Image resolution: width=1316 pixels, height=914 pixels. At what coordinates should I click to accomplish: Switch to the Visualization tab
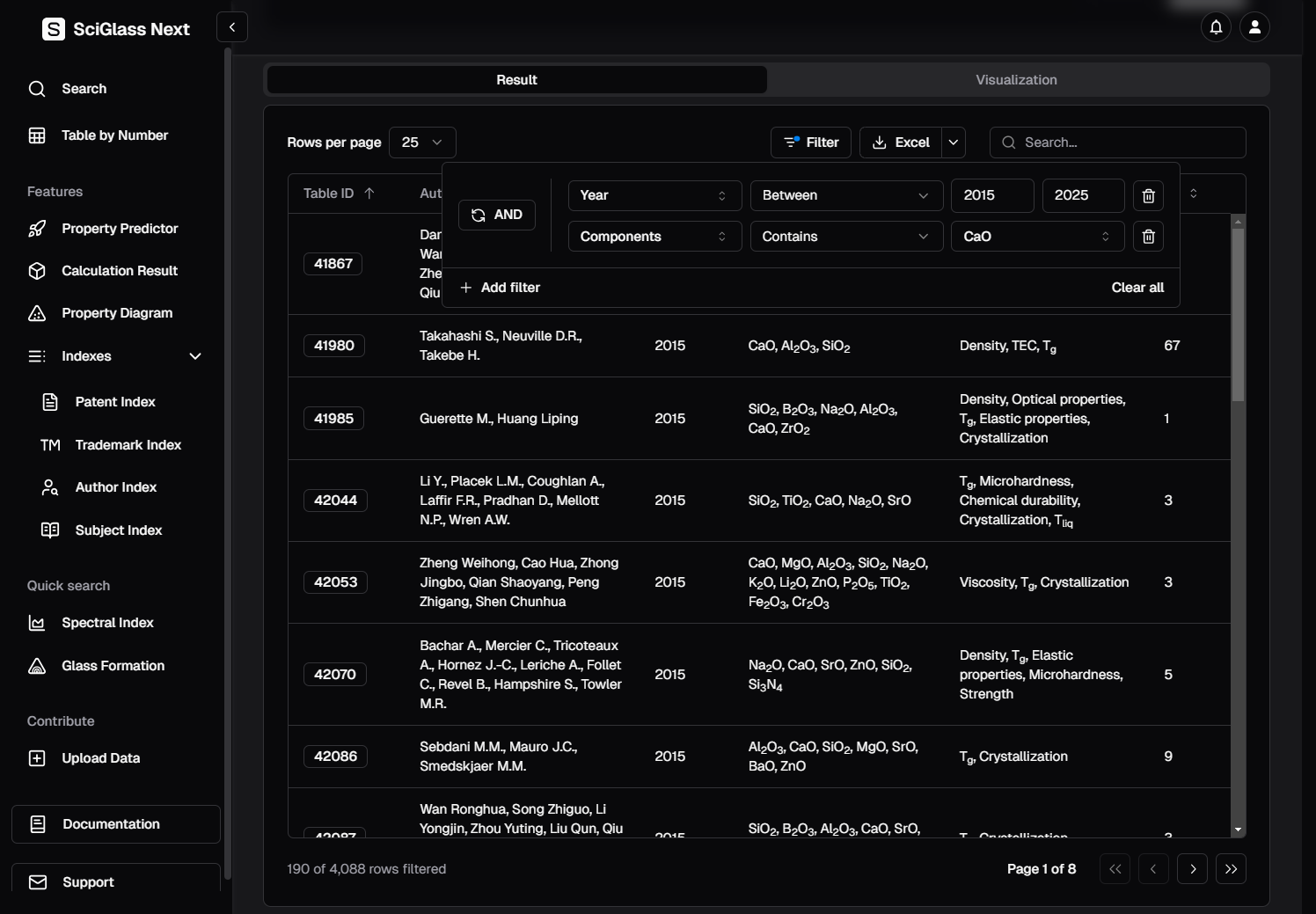pos(1016,80)
